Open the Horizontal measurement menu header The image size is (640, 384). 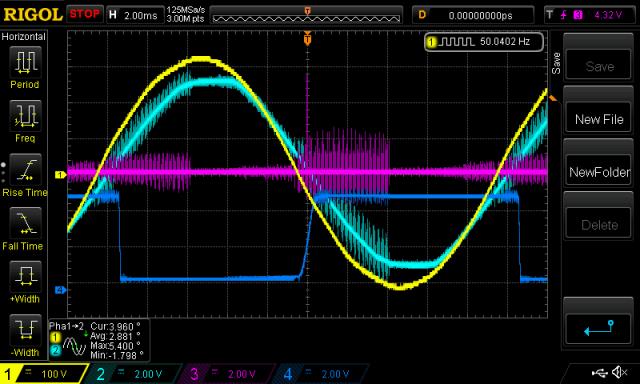[24, 37]
